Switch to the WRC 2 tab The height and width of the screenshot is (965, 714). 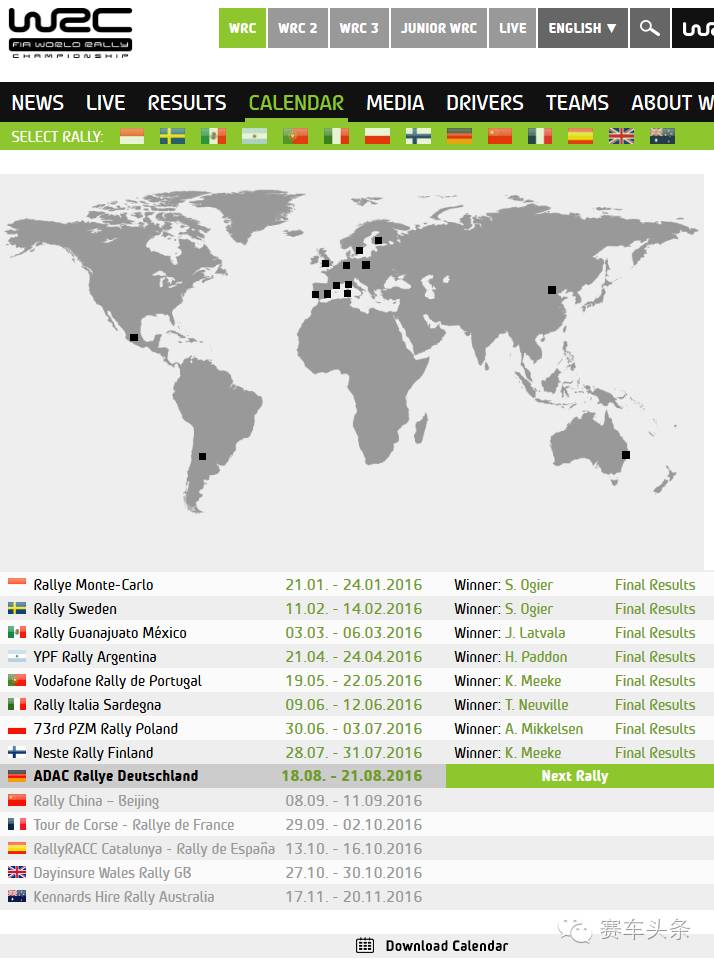tap(298, 28)
